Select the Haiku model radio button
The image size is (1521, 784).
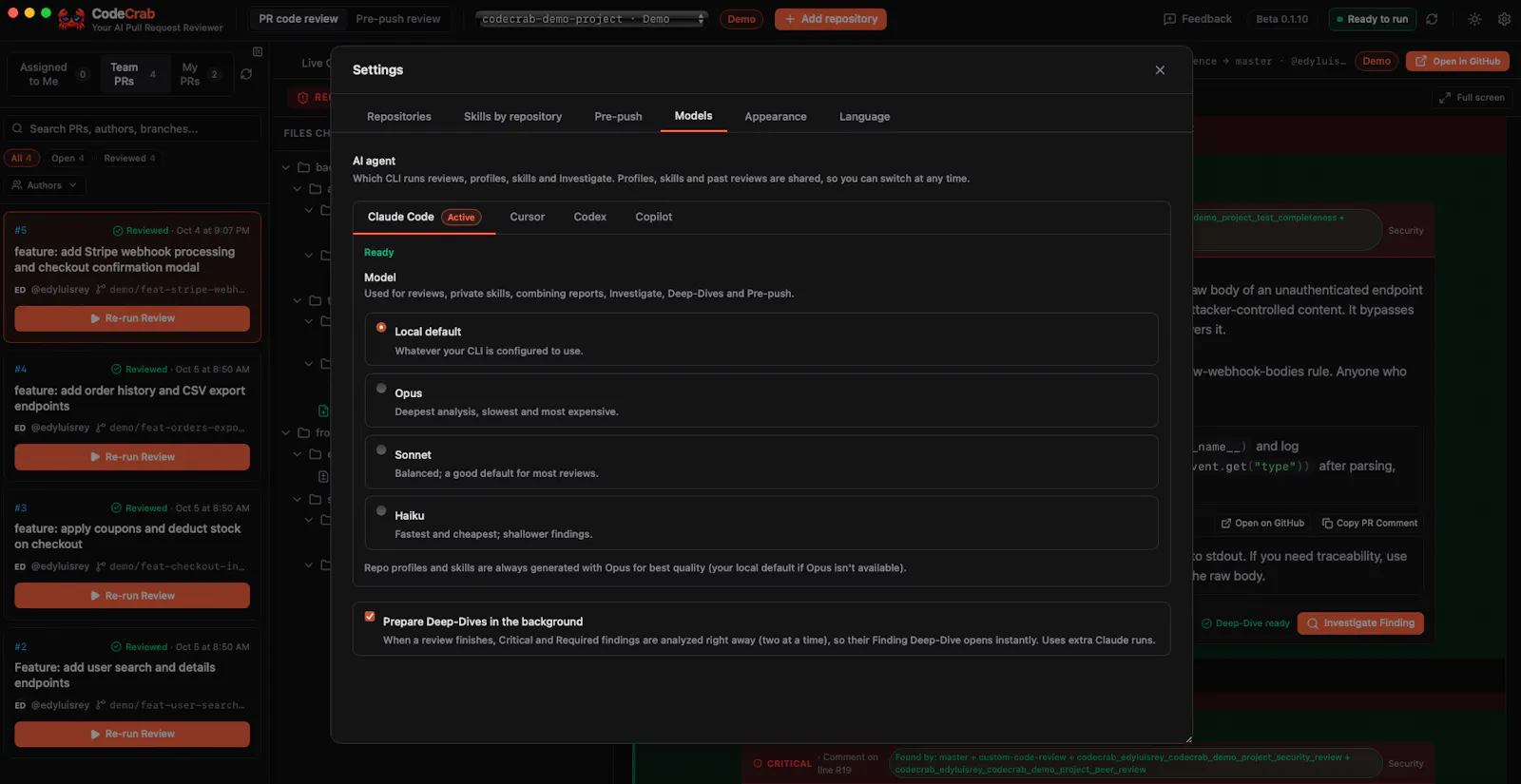click(x=381, y=511)
